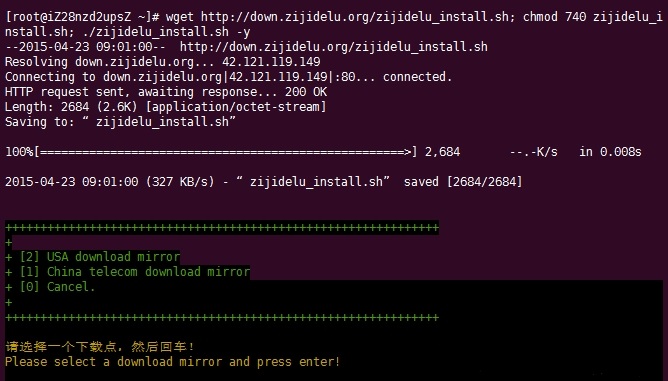This screenshot has width=668, height=381.
Task: Click the resolved IP 42.121.119.149 text
Action: (x=271, y=62)
